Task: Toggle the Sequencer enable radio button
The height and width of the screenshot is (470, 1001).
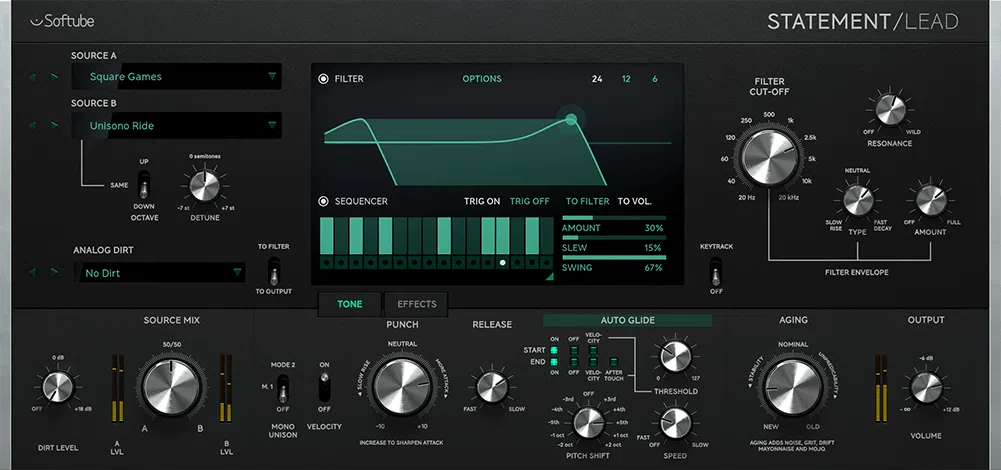Action: pos(323,201)
